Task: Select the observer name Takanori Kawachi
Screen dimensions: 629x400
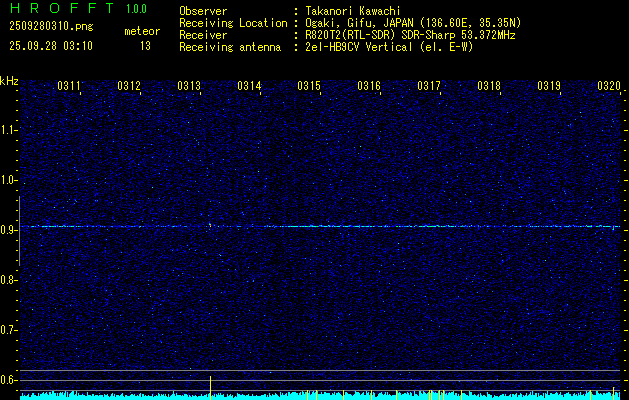Action: tap(353, 11)
